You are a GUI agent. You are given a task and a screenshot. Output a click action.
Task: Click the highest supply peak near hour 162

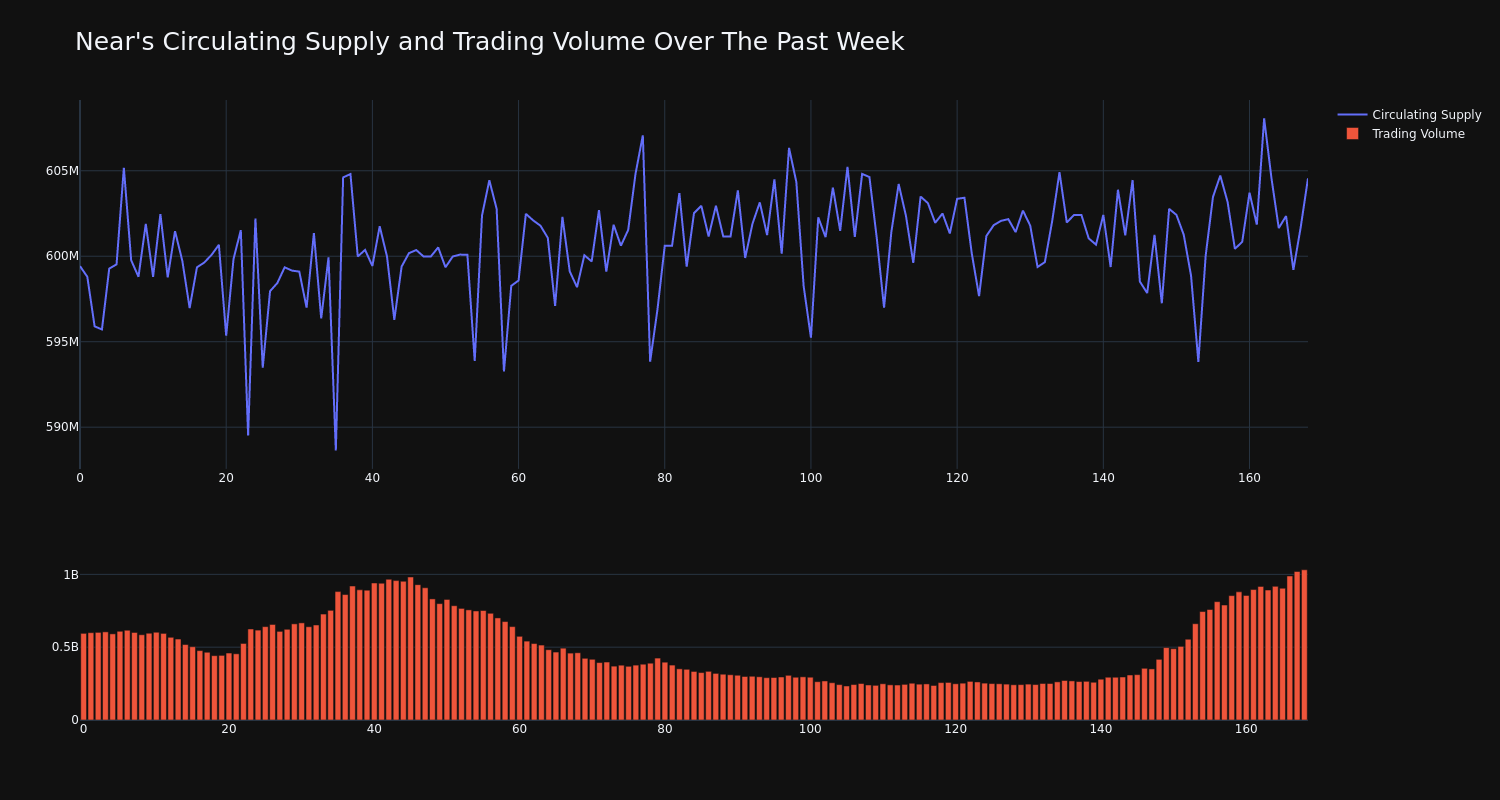tap(1263, 119)
